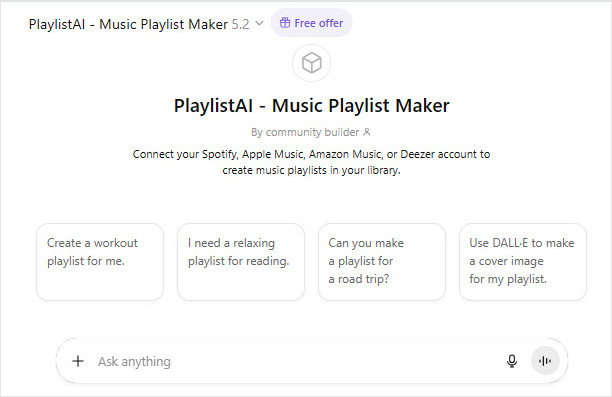
Task: Open the PlaylistAI model version dropdown
Action: point(146,24)
